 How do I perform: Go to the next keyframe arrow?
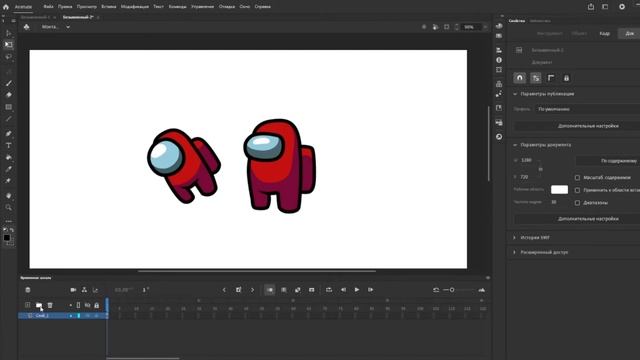click(253, 290)
